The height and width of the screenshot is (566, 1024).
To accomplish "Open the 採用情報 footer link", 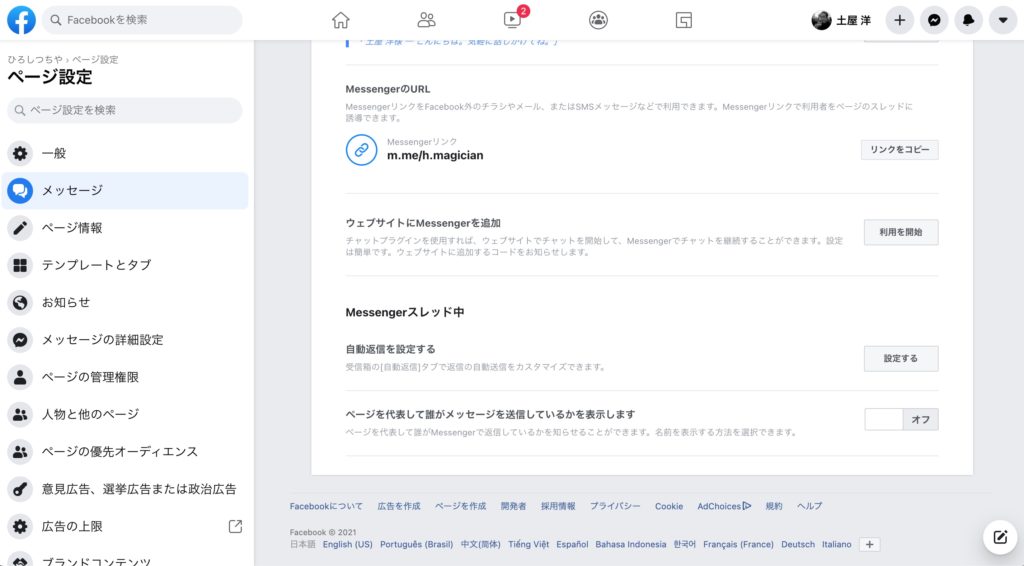I will coord(558,506).
